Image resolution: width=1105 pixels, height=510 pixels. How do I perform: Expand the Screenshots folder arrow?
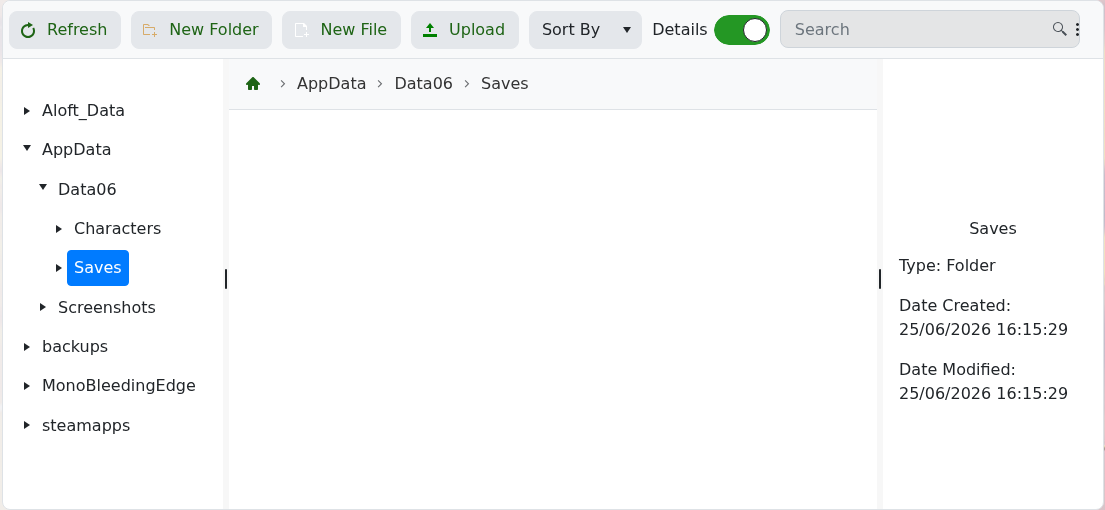(43, 307)
